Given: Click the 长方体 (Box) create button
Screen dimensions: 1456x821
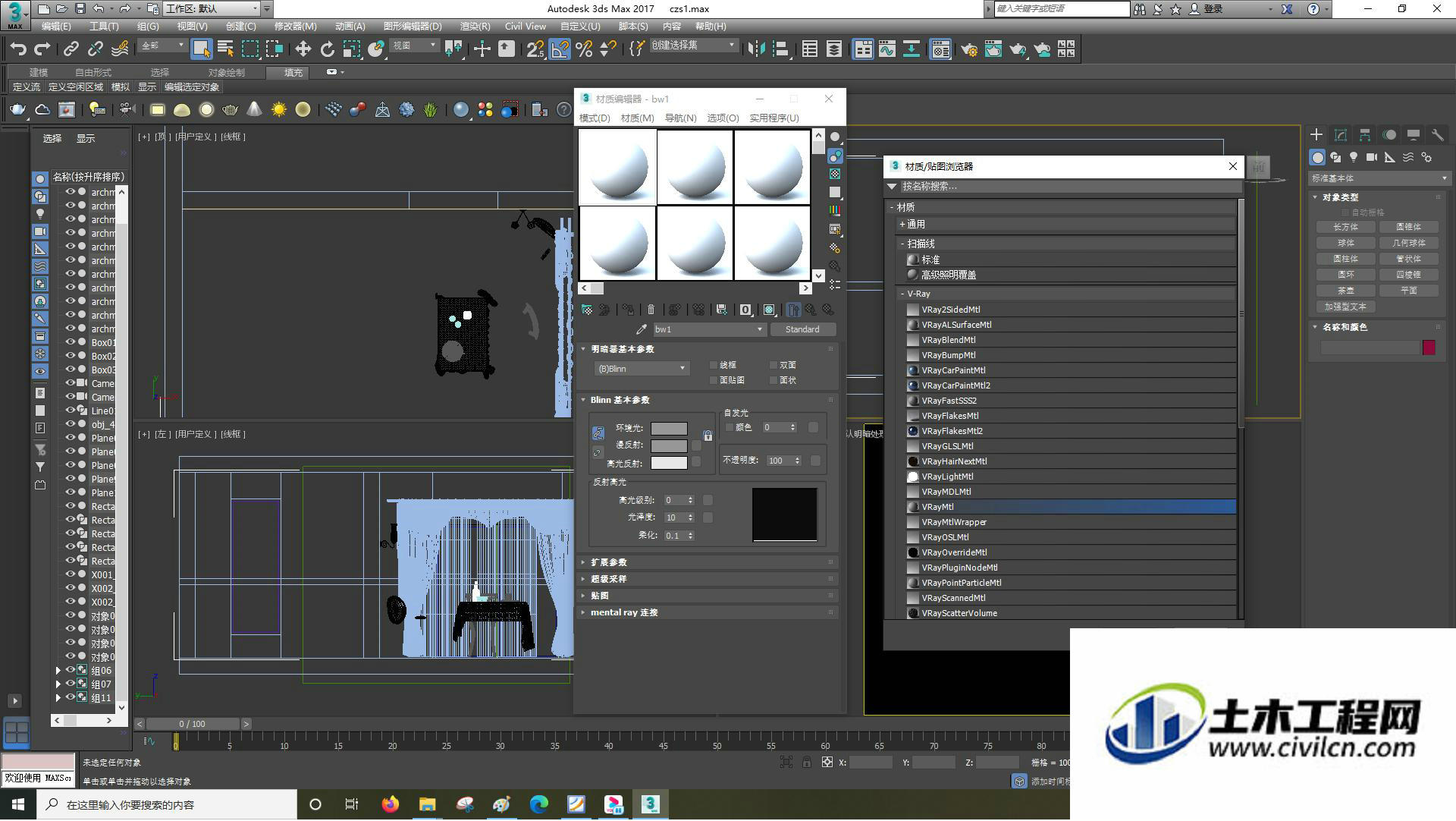Looking at the screenshot, I should [x=1345, y=227].
